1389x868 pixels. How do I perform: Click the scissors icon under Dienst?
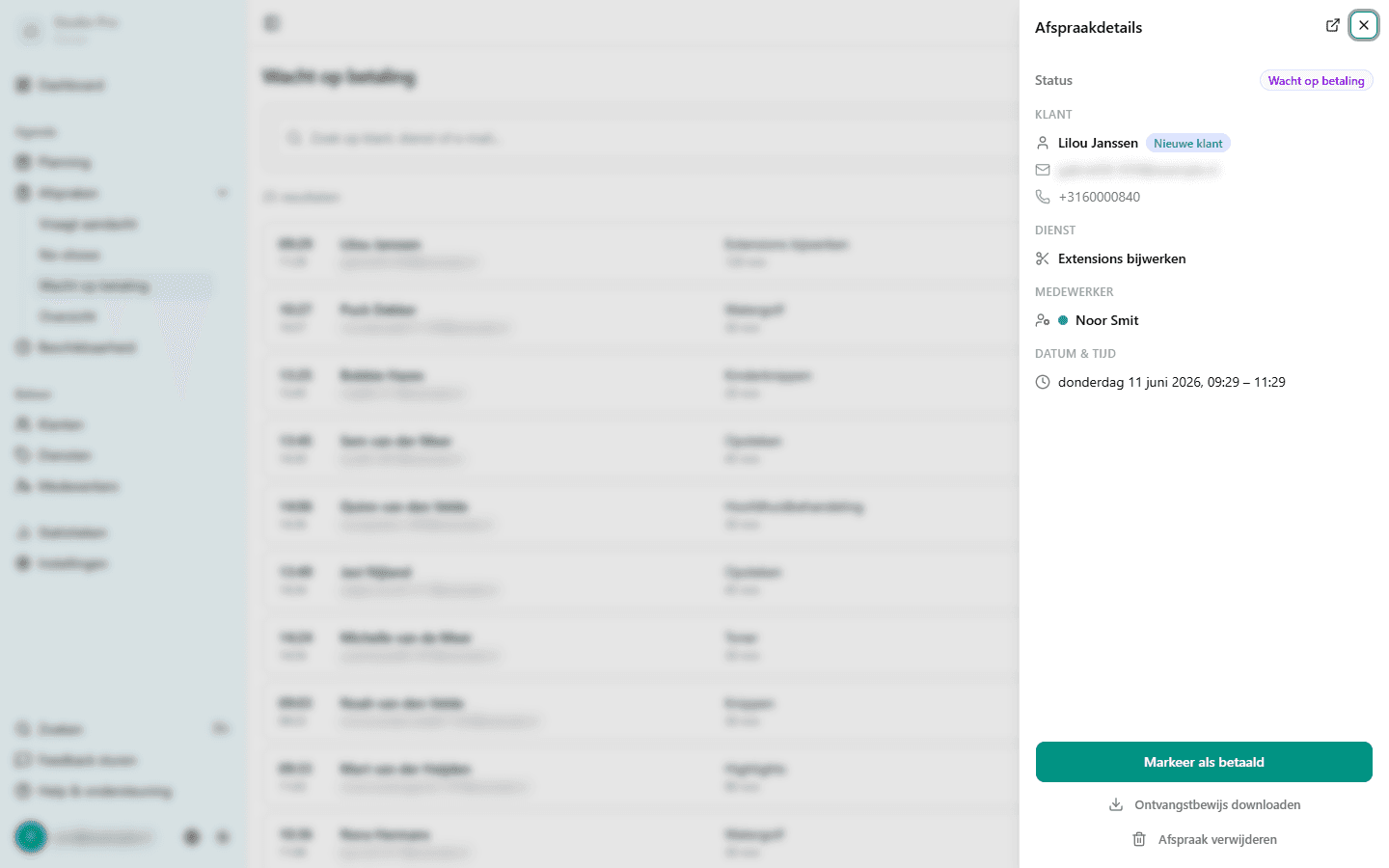pos(1043,258)
